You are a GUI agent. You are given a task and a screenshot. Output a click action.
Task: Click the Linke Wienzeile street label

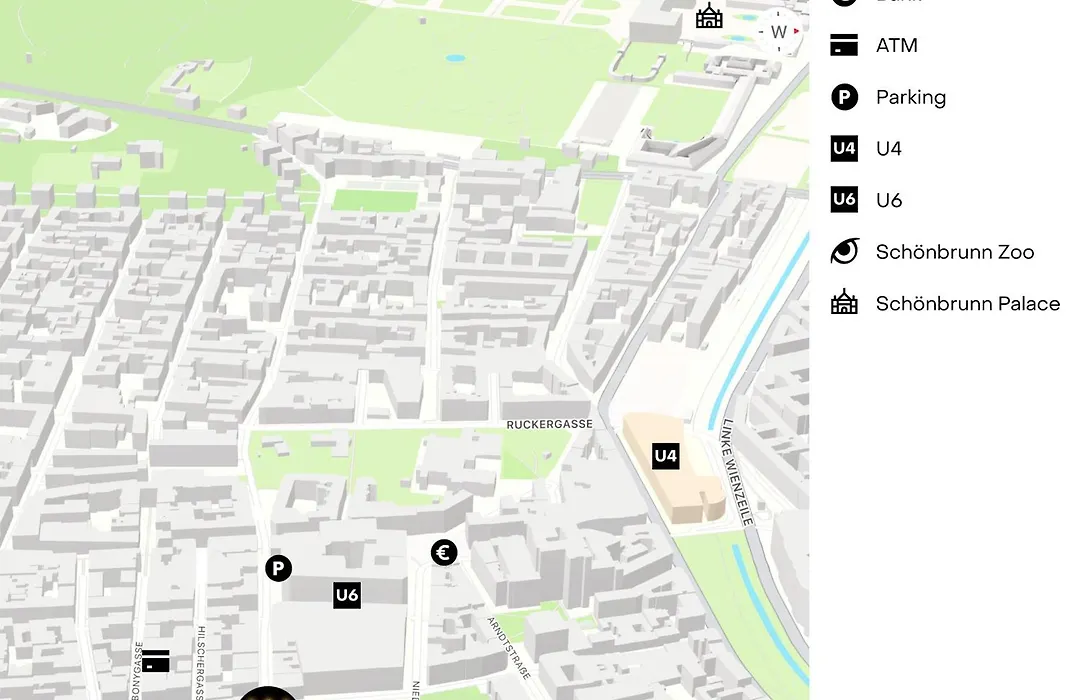[x=736, y=473]
